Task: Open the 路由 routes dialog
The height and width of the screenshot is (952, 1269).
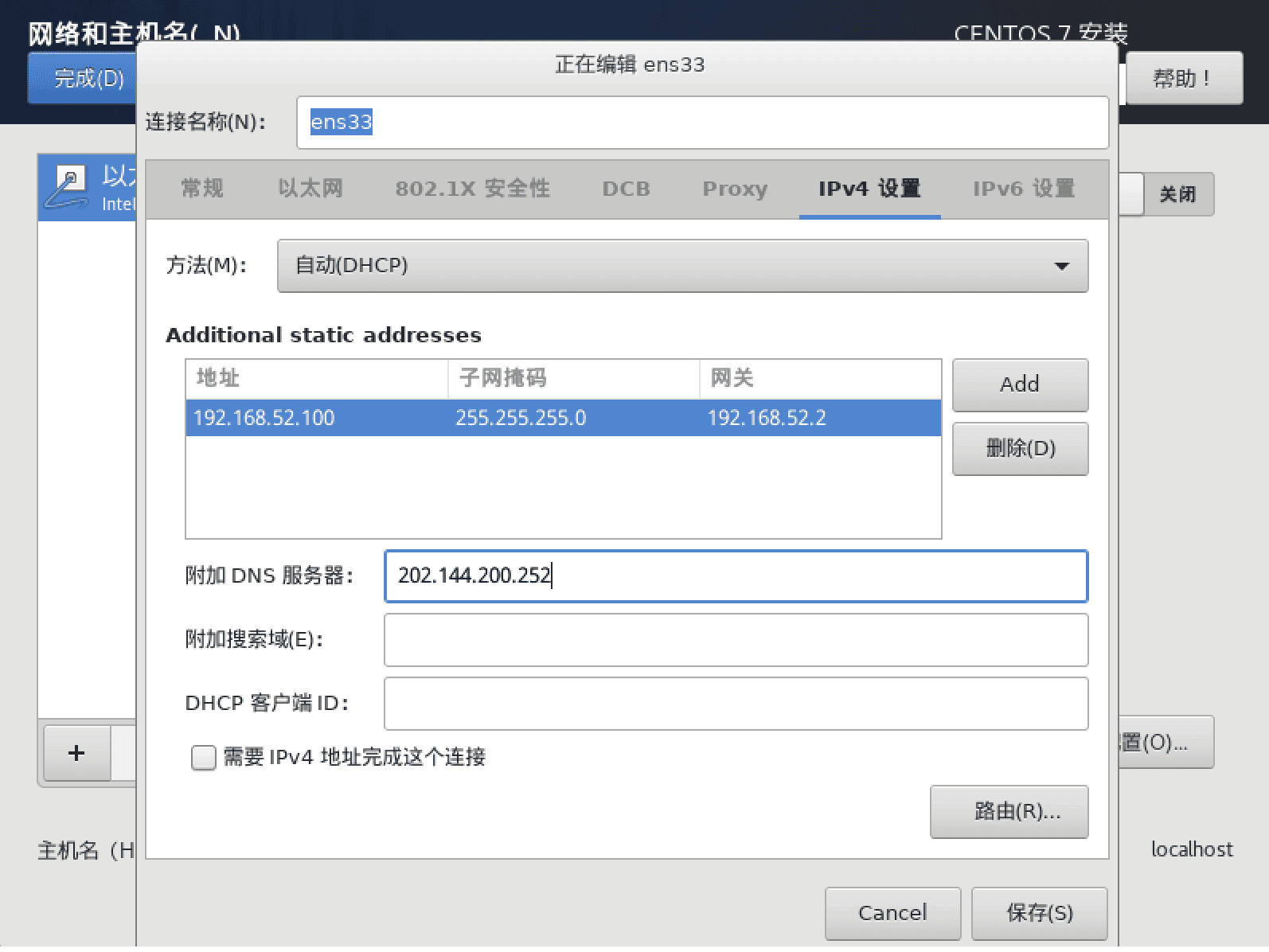Action: (1009, 812)
